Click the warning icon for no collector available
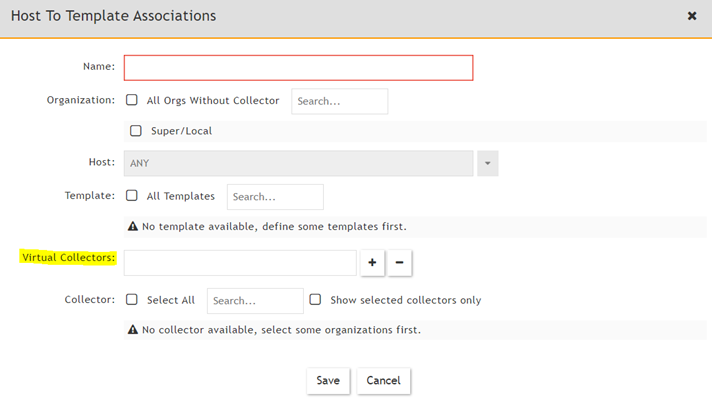 pyautogui.click(x=132, y=330)
